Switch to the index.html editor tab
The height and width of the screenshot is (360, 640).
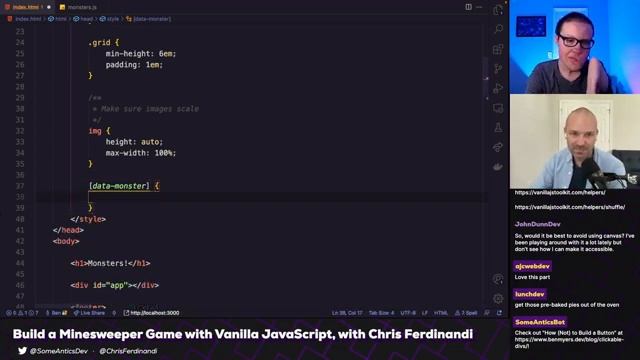[26, 7]
